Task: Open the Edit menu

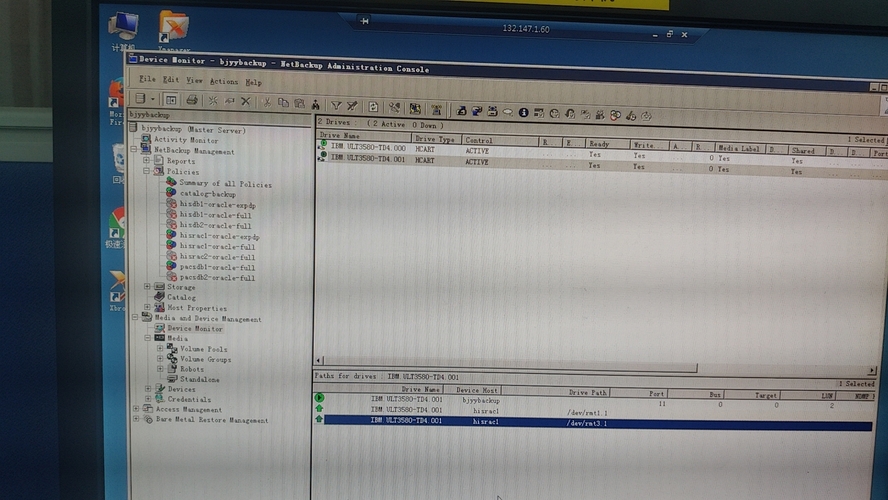Action: tap(170, 80)
